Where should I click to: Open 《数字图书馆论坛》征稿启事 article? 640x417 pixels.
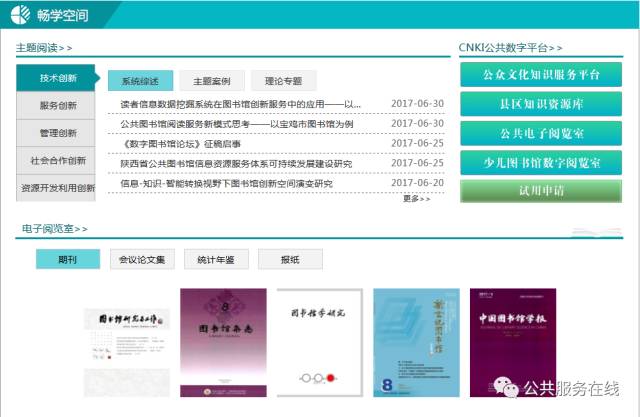tap(180, 144)
